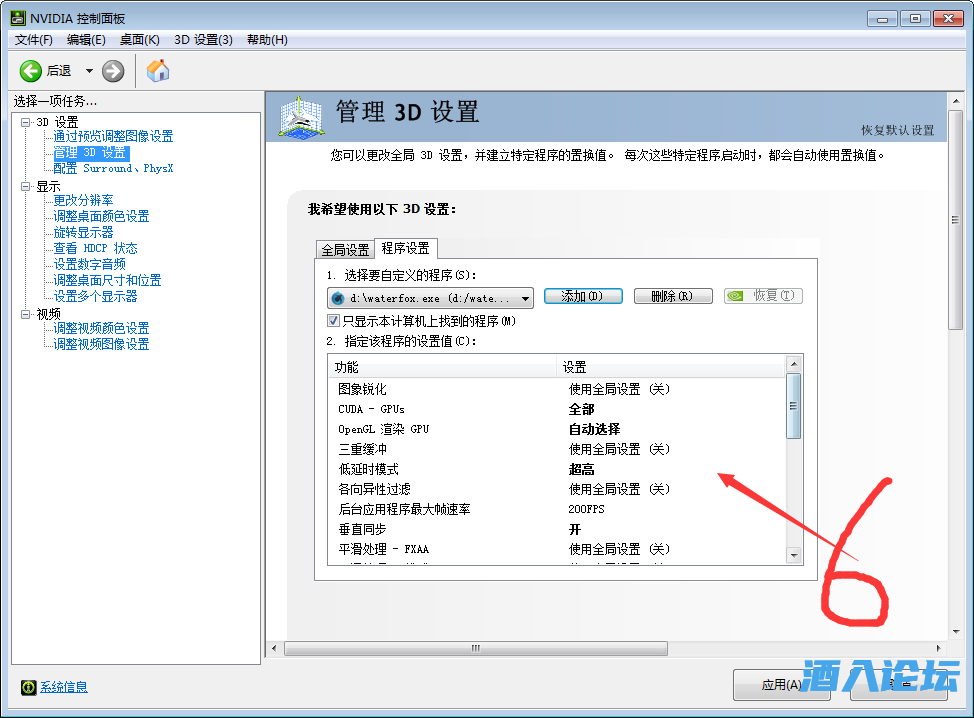
Task: Click the grey Forward arrow icon
Action: pos(113,71)
